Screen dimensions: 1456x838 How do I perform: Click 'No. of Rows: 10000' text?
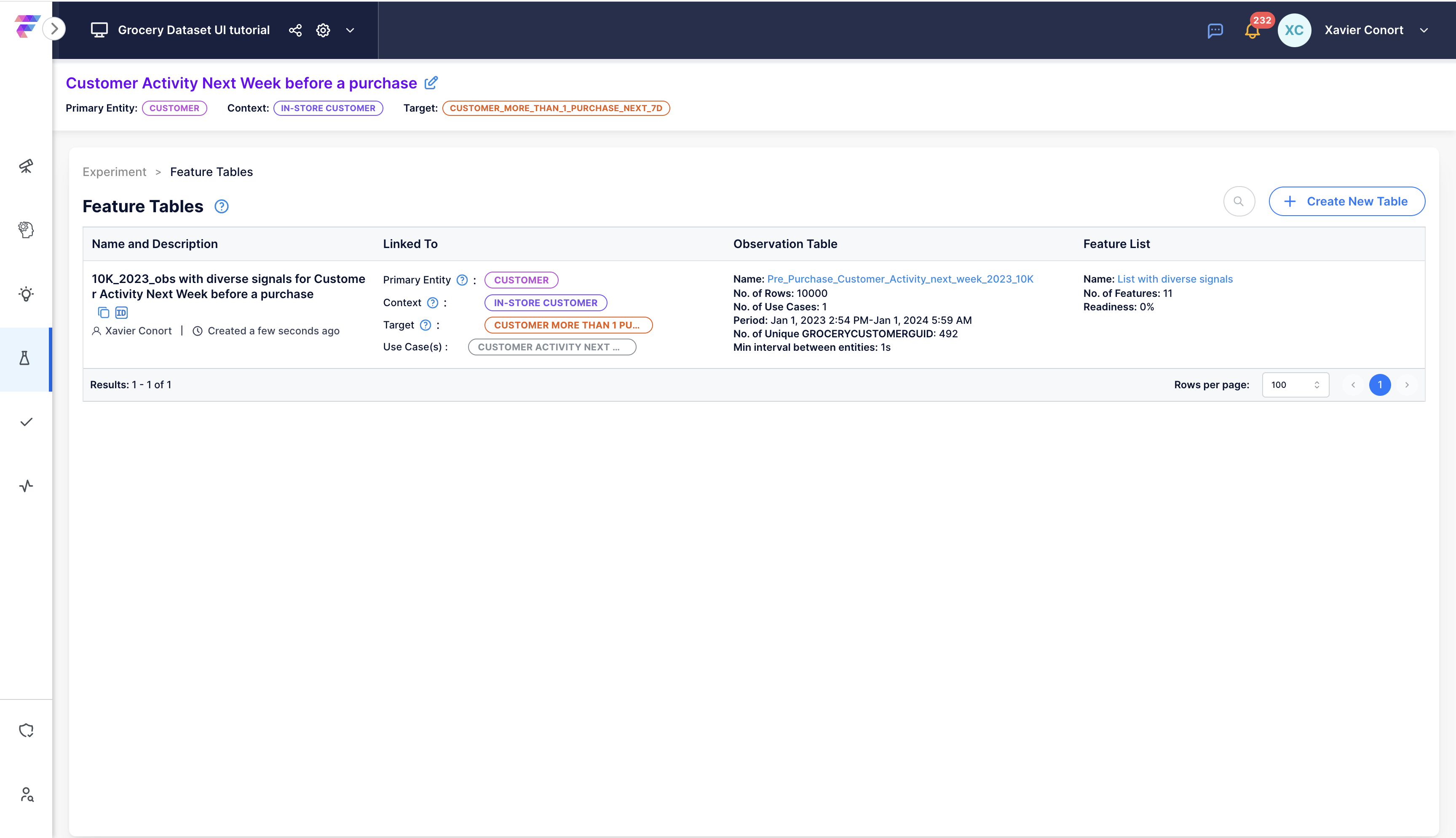coord(780,294)
